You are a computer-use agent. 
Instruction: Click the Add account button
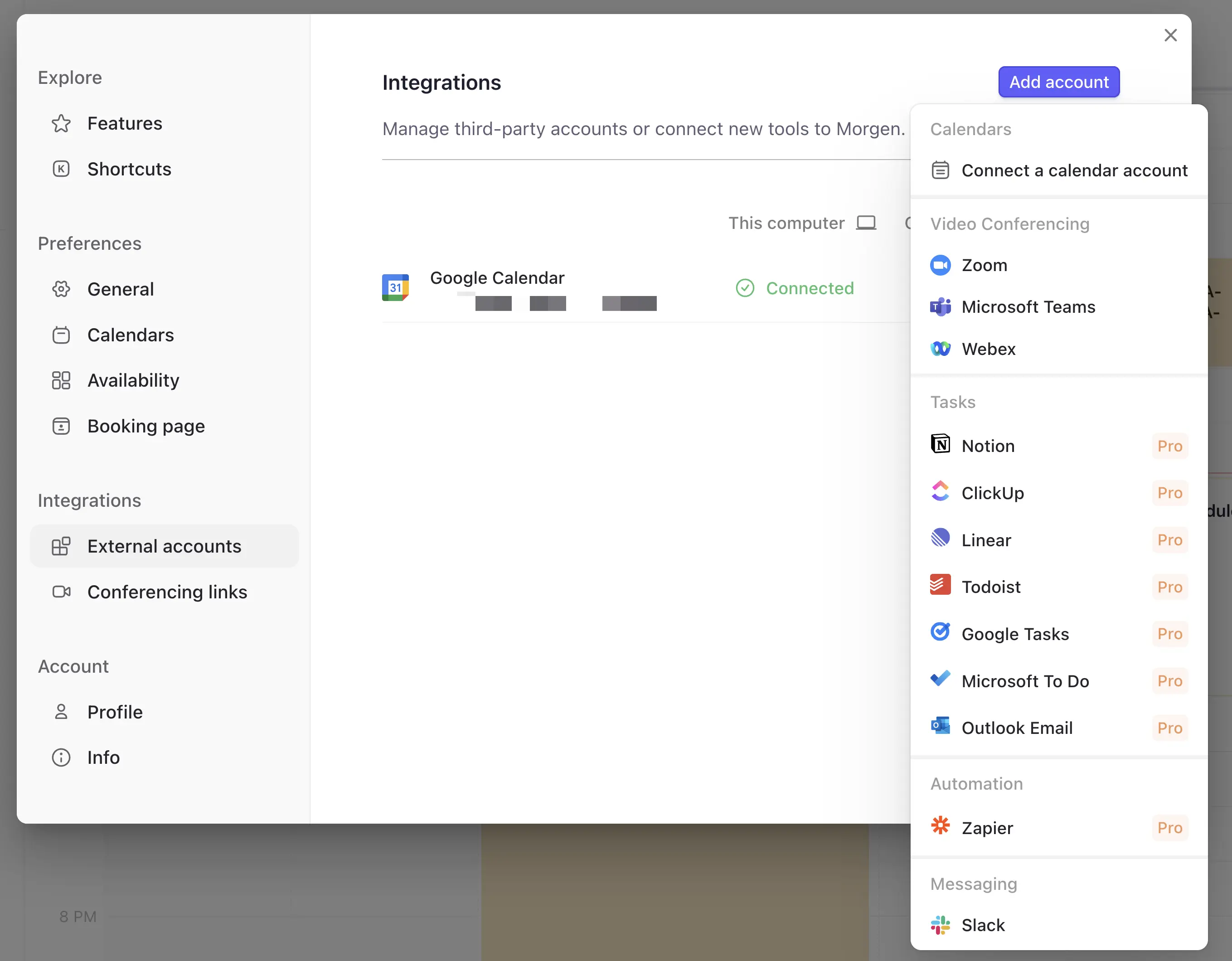pos(1059,83)
